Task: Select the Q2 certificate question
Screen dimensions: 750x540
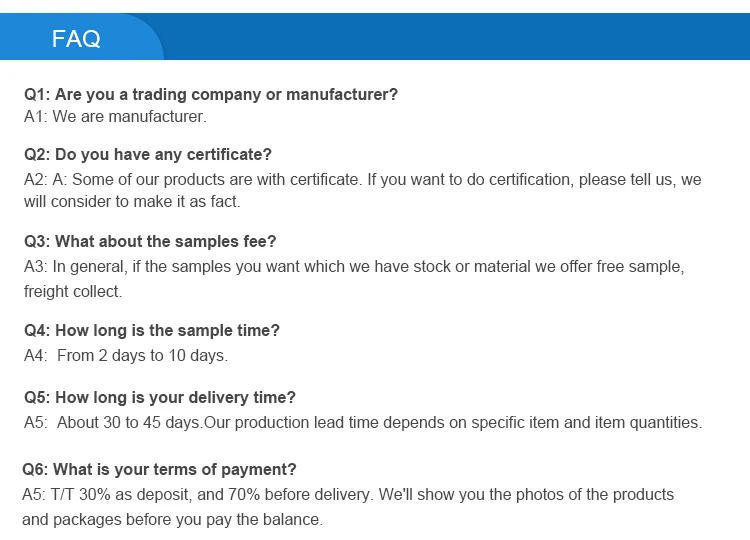Action: (x=148, y=155)
